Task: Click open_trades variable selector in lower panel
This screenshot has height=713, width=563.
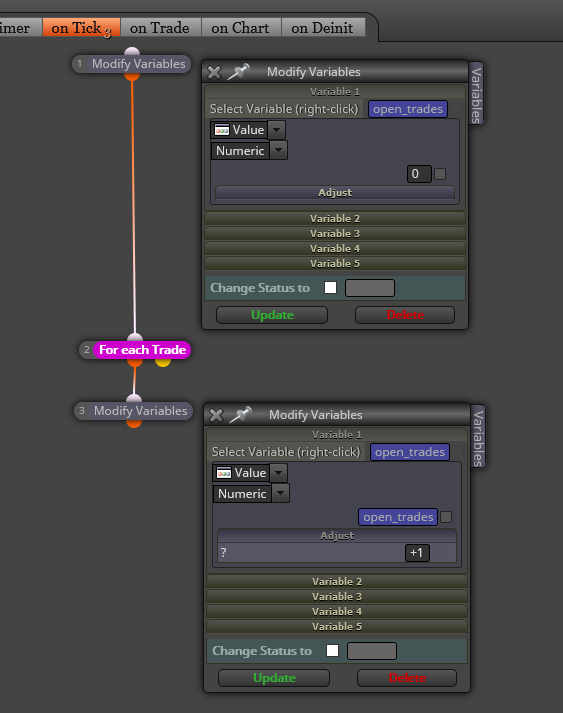Action: (410, 452)
